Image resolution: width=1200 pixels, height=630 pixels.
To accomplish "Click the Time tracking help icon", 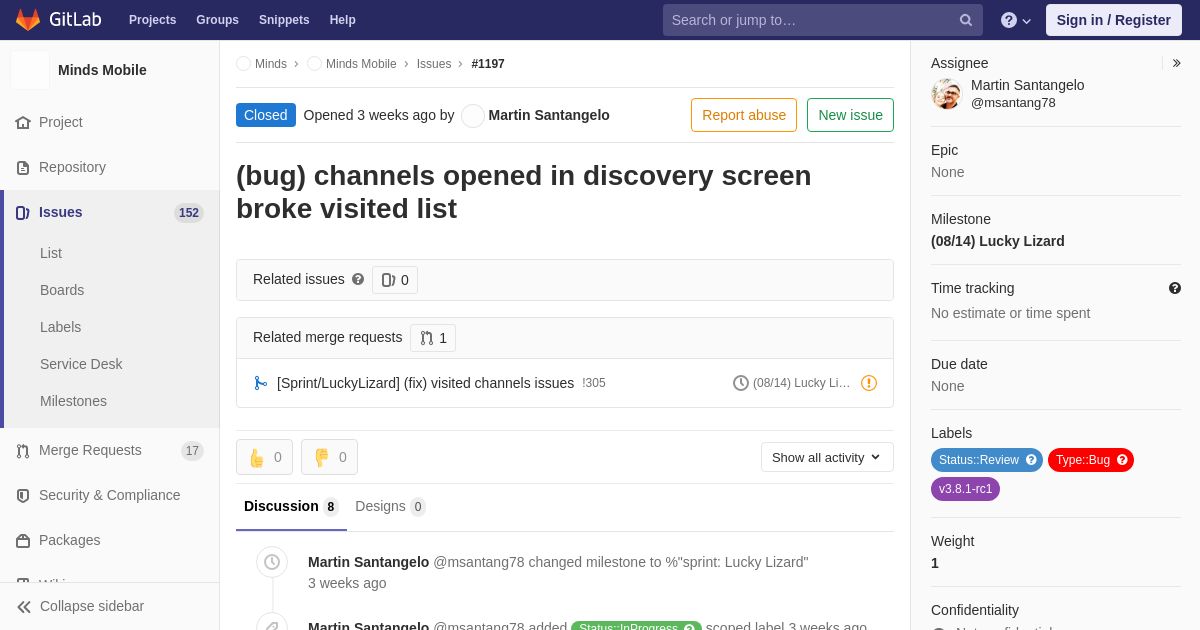I will pos(1175,288).
